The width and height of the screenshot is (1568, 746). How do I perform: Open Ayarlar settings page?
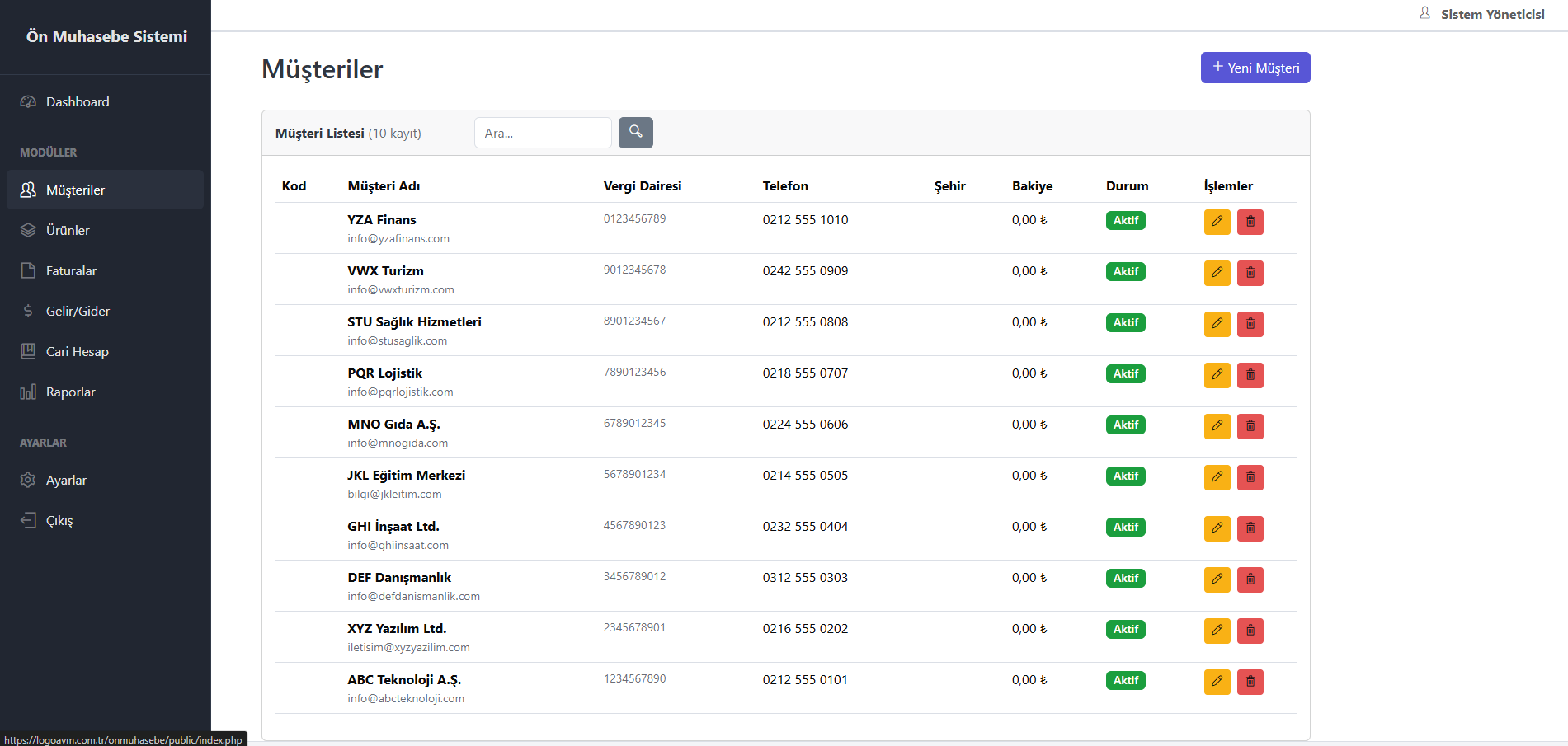[x=106, y=480]
